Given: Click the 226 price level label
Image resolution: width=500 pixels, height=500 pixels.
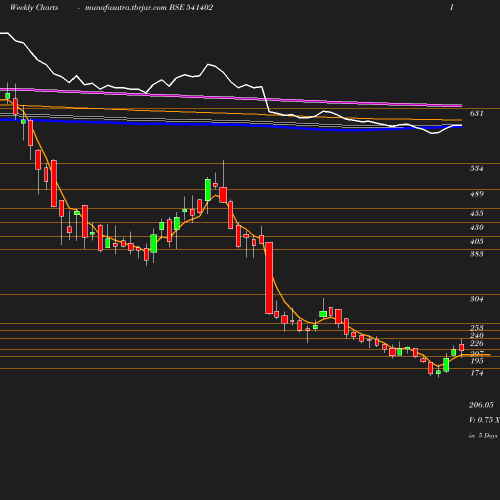Looking at the screenshot, I should coord(477,343).
